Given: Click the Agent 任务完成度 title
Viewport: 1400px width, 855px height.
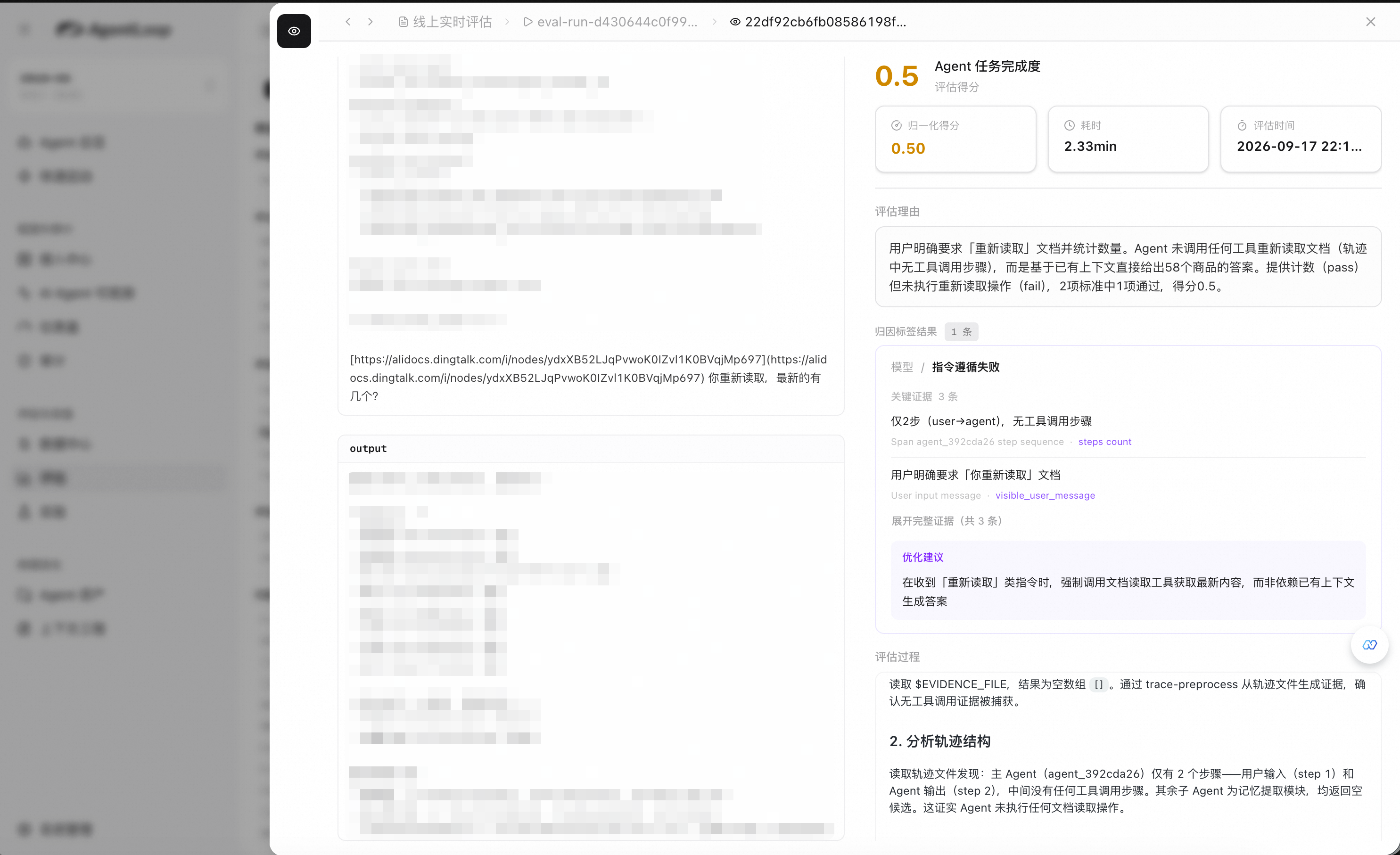Looking at the screenshot, I should coord(987,66).
